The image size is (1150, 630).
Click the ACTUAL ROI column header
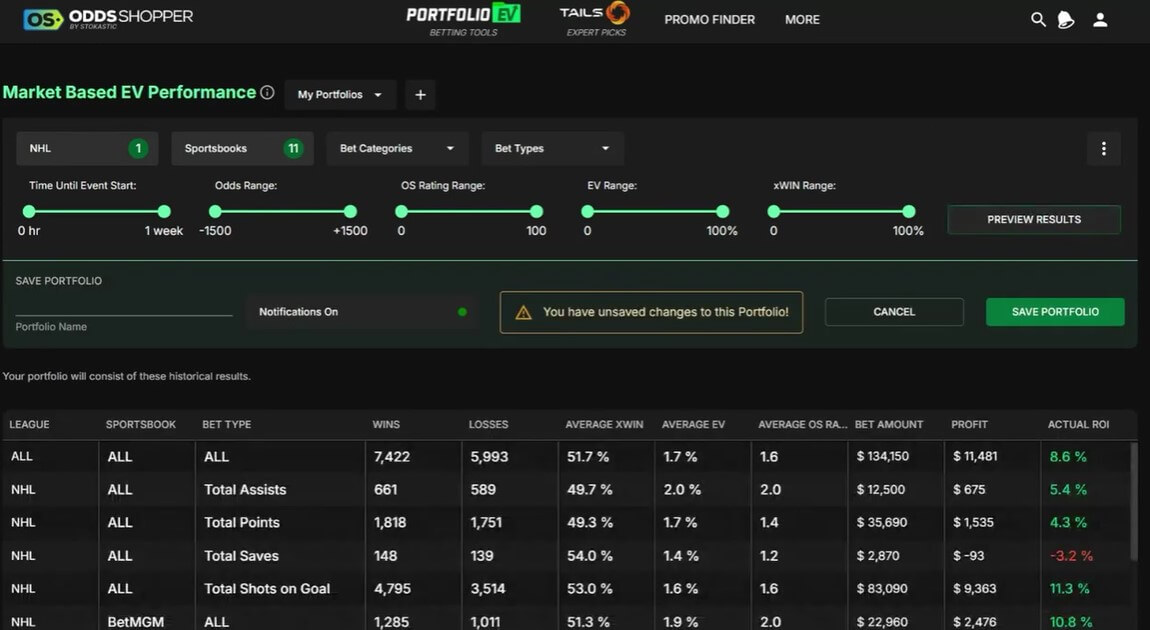click(1078, 425)
